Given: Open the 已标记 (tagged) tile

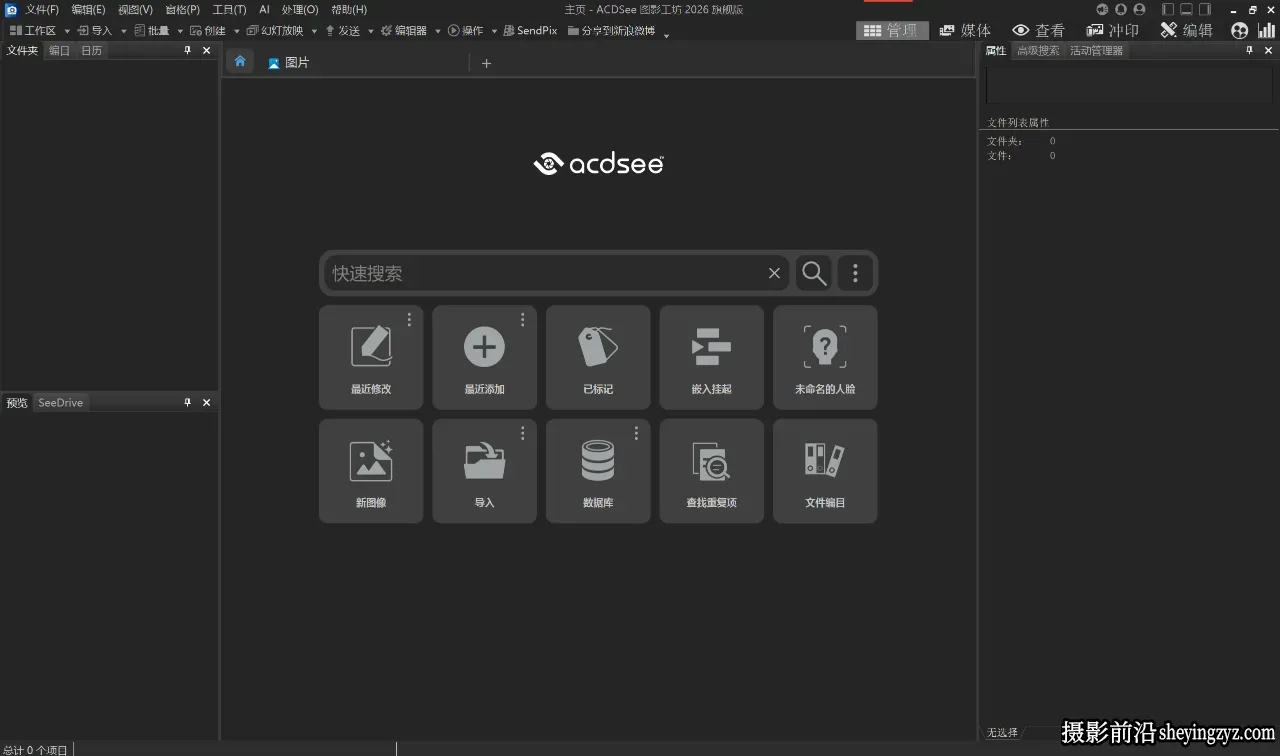Looking at the screenshot, I should pos(598,357).
